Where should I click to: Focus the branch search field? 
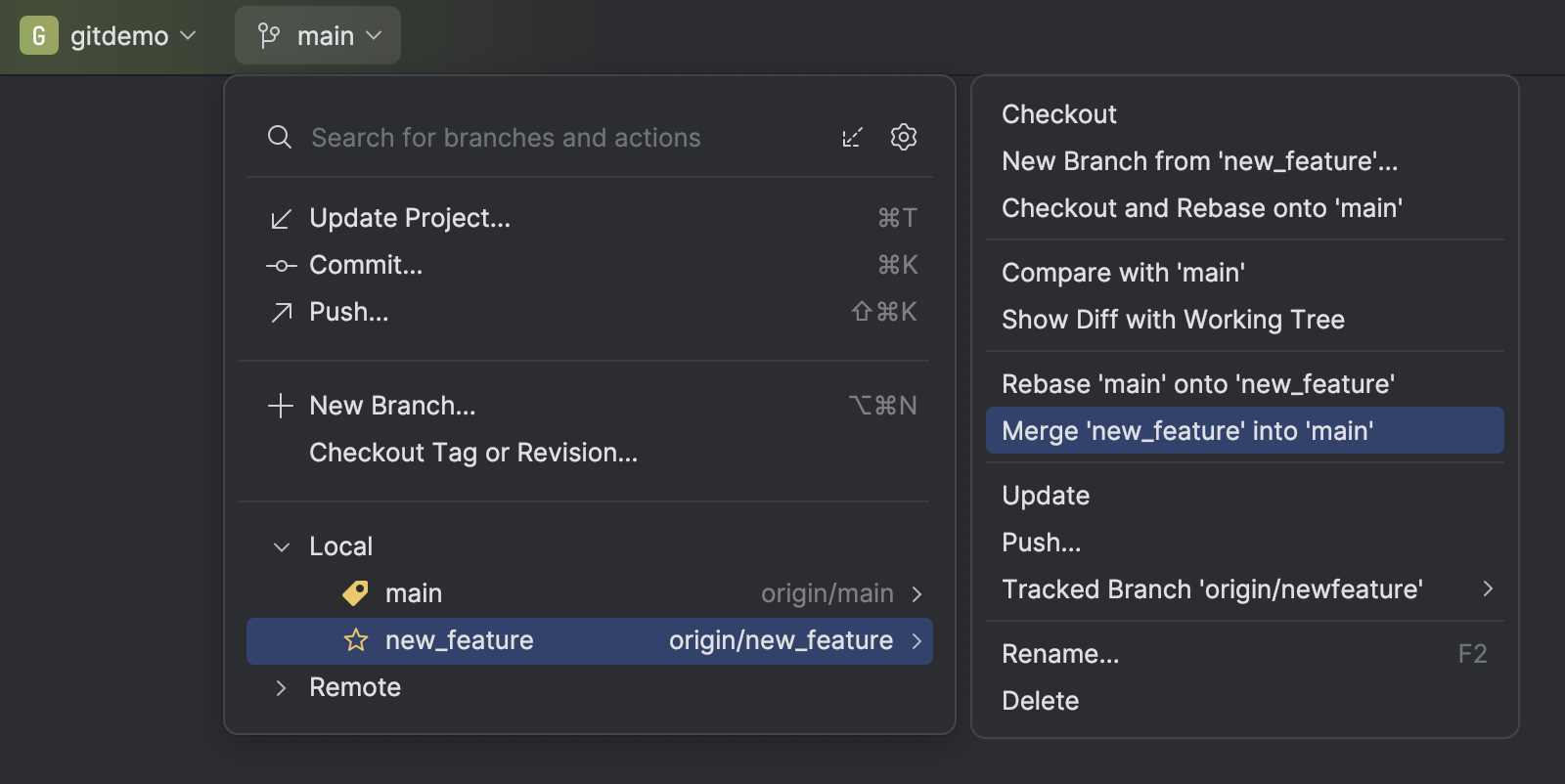[548, 138]
